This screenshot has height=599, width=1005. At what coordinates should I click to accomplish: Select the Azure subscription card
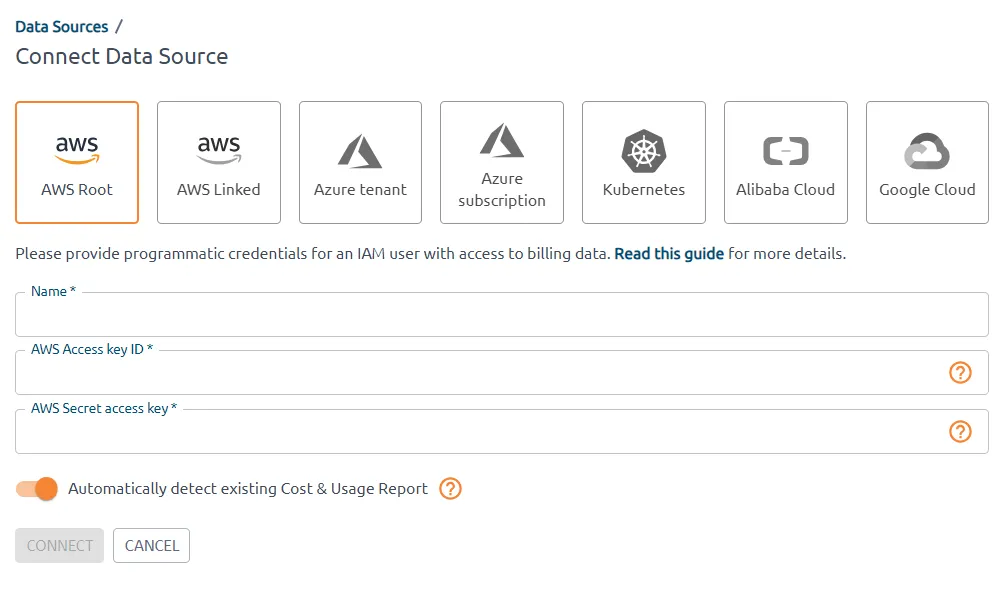pos(502,162)
